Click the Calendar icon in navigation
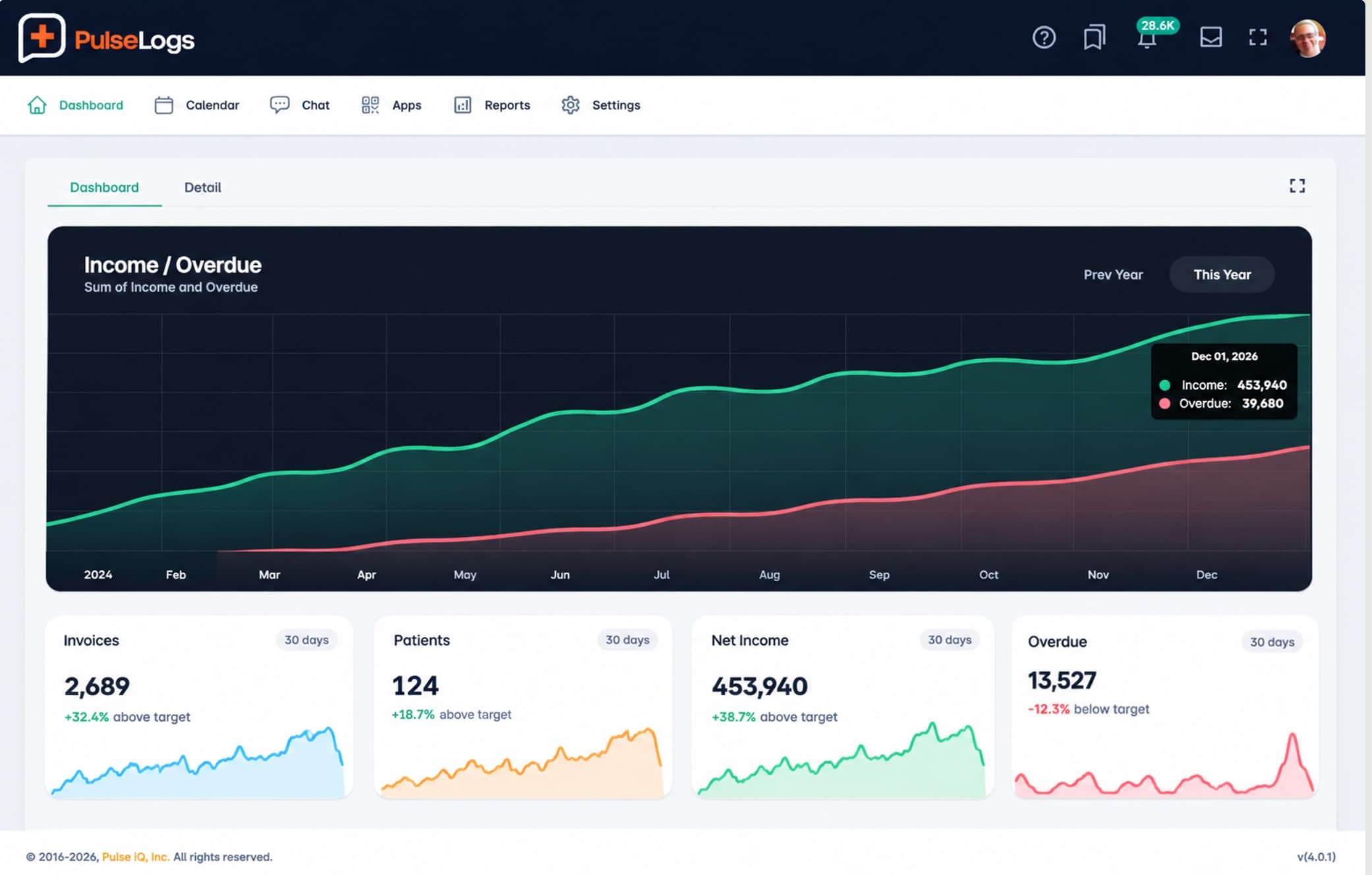This screenshot has height=875, width=1372. click(163, 105)
